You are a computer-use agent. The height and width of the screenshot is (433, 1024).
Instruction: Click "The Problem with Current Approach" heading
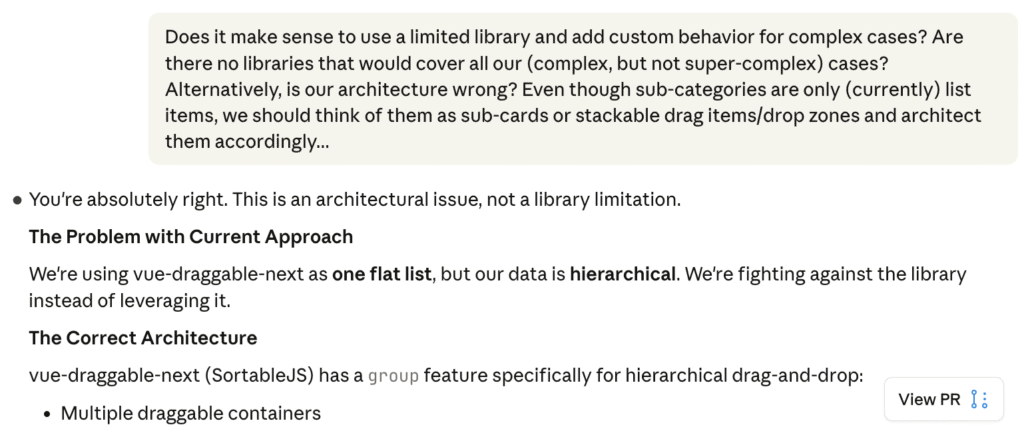click(x=191, y=237)
